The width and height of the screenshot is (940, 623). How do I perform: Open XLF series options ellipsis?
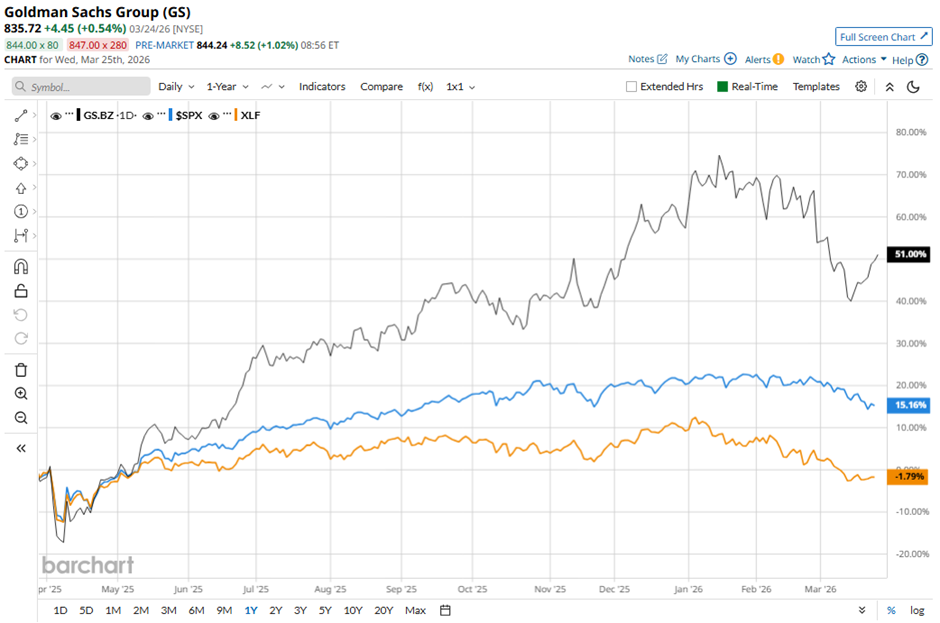tap(227, 113)
